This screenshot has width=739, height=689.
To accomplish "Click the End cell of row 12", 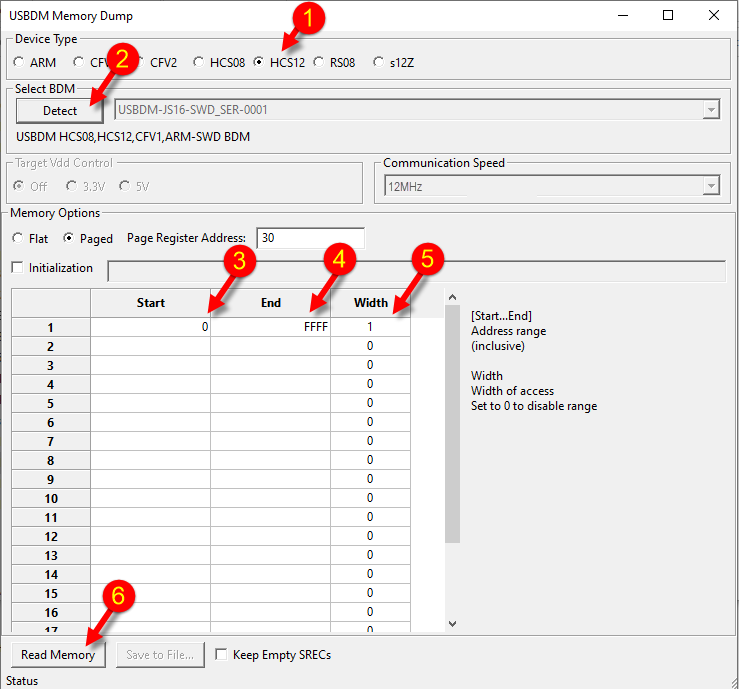I will tap(271, 536).
